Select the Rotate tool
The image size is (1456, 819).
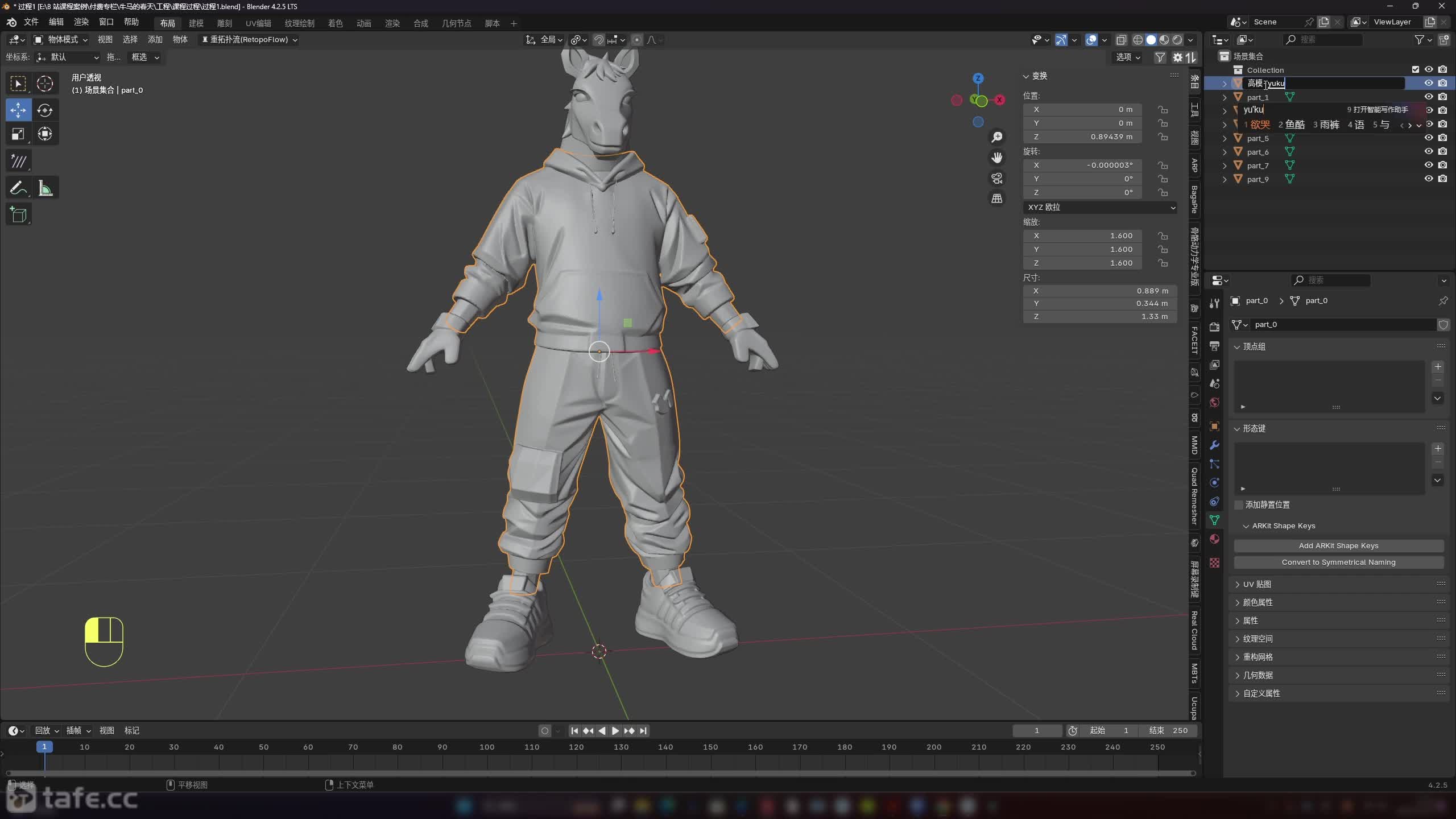[x=45, y=110]
